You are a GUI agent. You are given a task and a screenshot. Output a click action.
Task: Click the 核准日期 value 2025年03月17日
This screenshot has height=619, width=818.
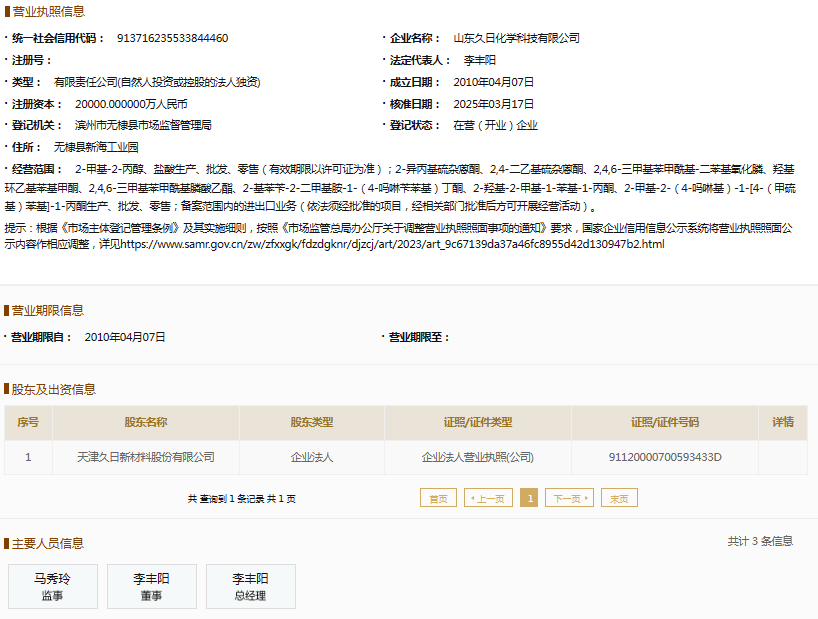pos(494,104)
